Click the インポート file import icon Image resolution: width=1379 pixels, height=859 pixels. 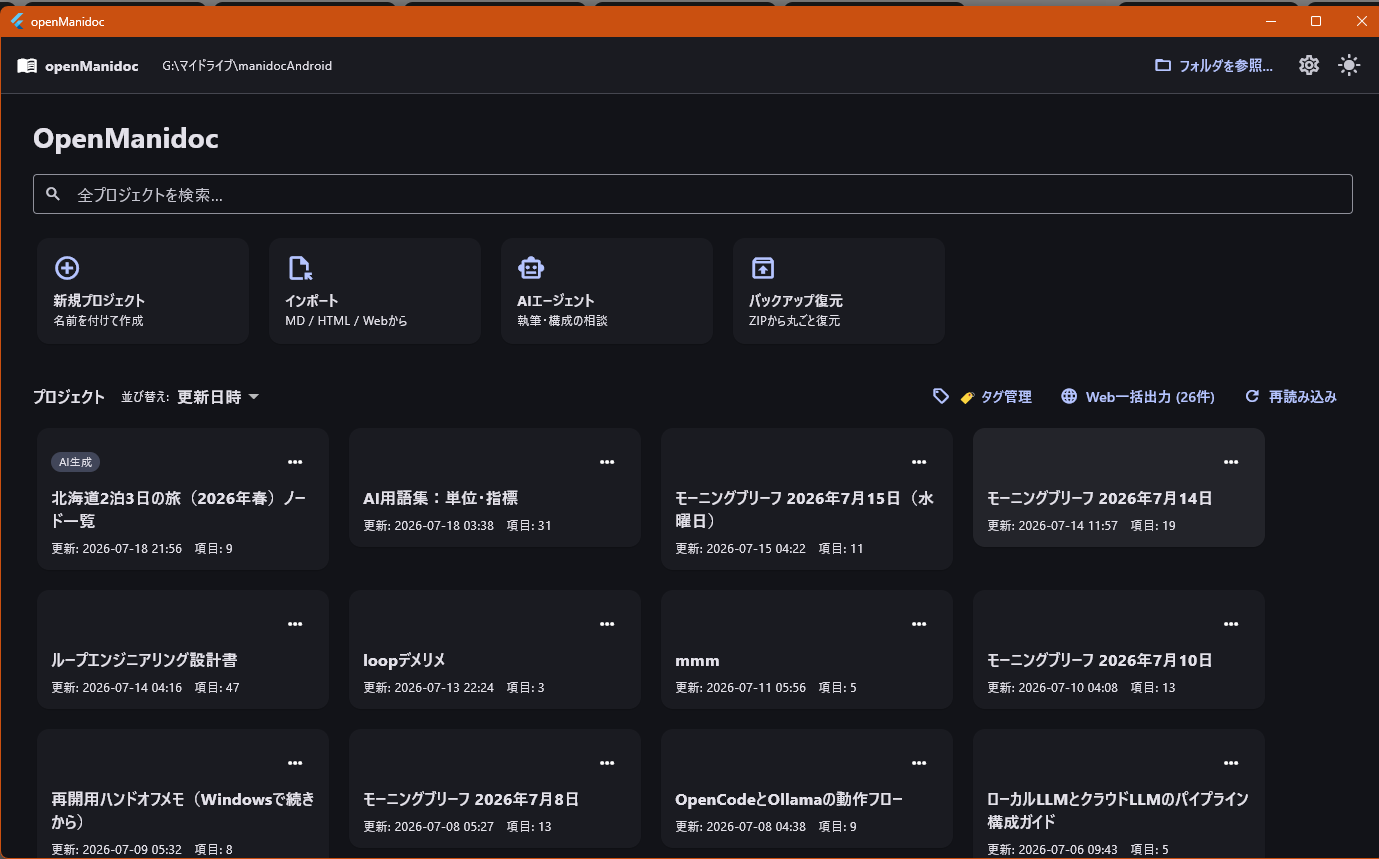click(299, 268)
